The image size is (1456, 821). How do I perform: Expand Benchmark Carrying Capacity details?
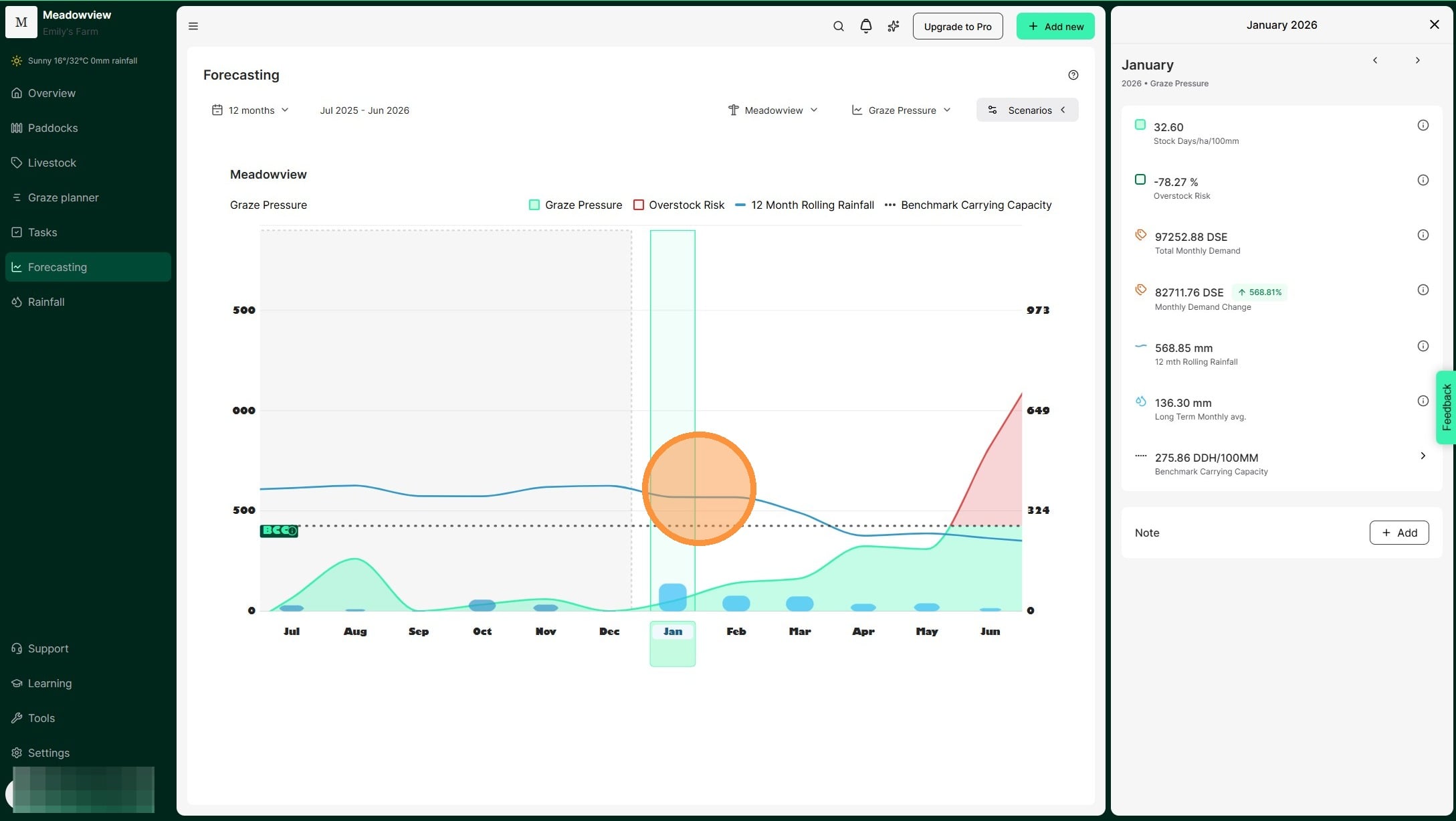(x=1423, y=456)
